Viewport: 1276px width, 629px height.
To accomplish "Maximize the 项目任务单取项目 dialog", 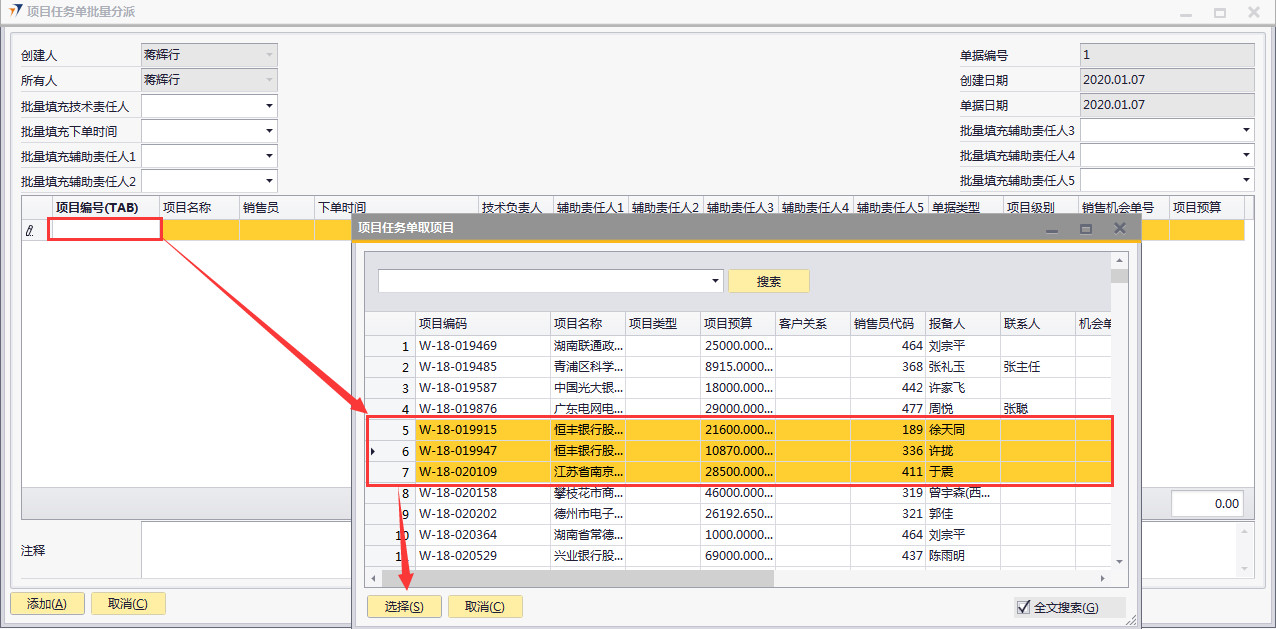I will (1085, 229).
